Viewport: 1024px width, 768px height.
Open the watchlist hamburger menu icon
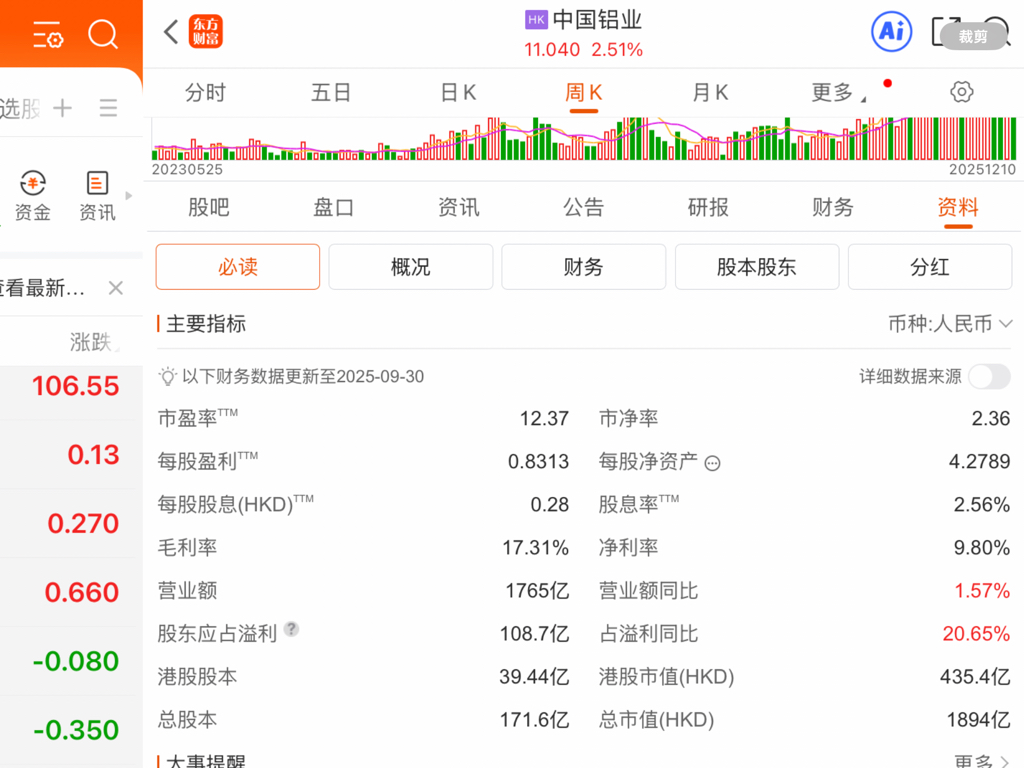pyautogui.click(x=108, y=108)
